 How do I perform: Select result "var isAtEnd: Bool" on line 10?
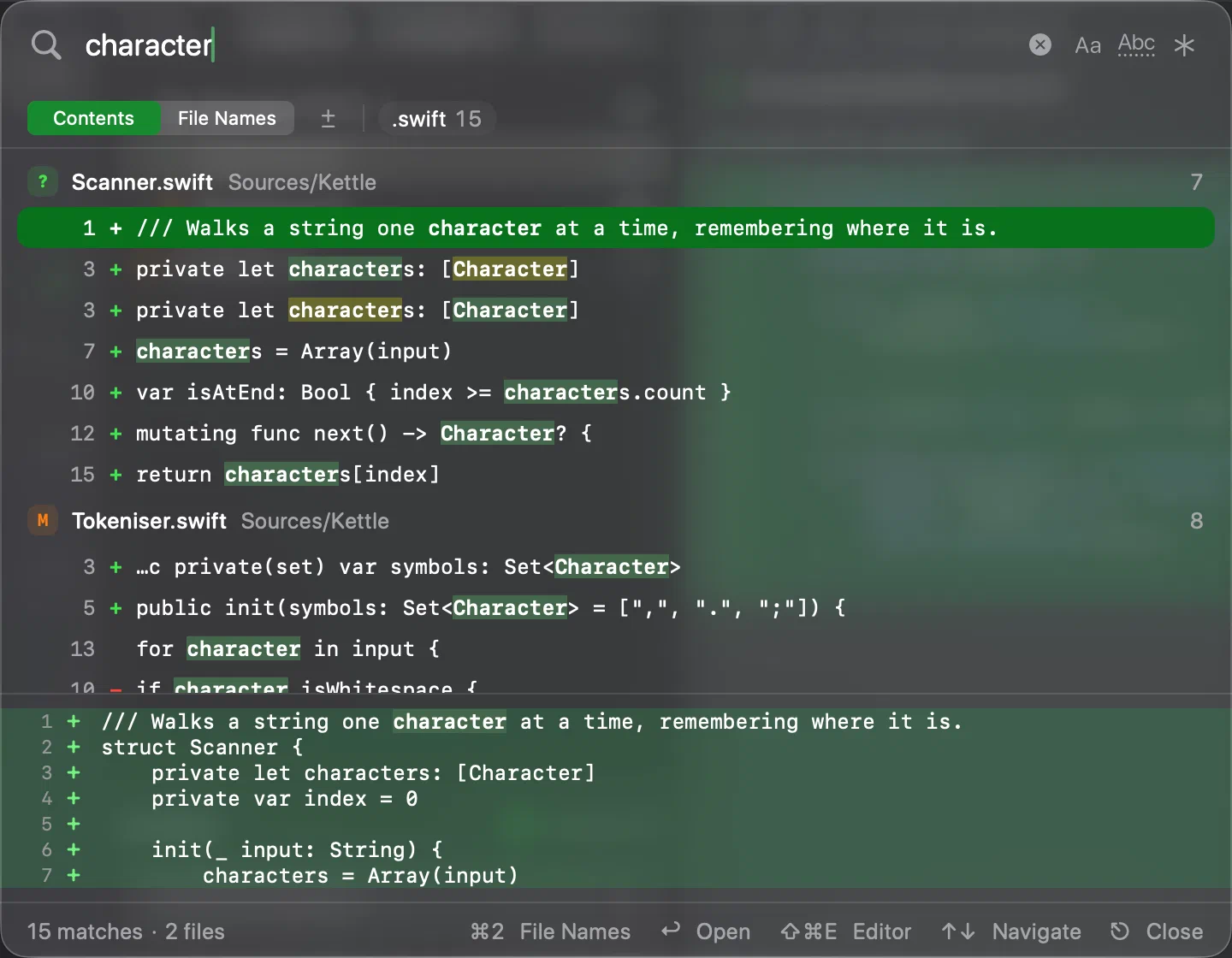(616, 392)
